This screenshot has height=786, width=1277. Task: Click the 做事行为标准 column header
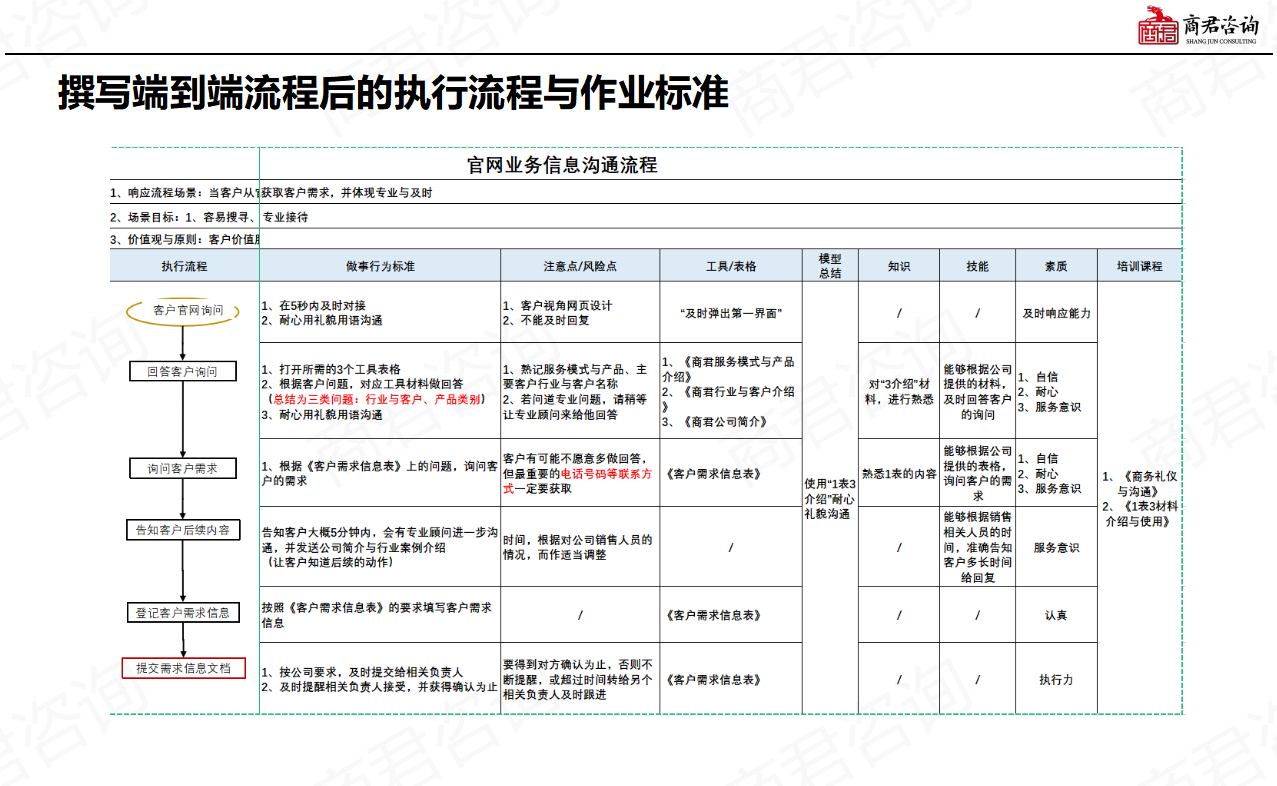[x=380, y=266]
